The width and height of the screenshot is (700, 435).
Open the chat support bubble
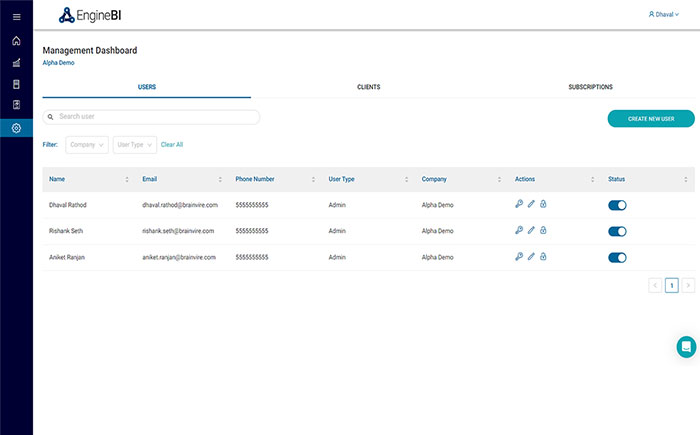(686, 347)
